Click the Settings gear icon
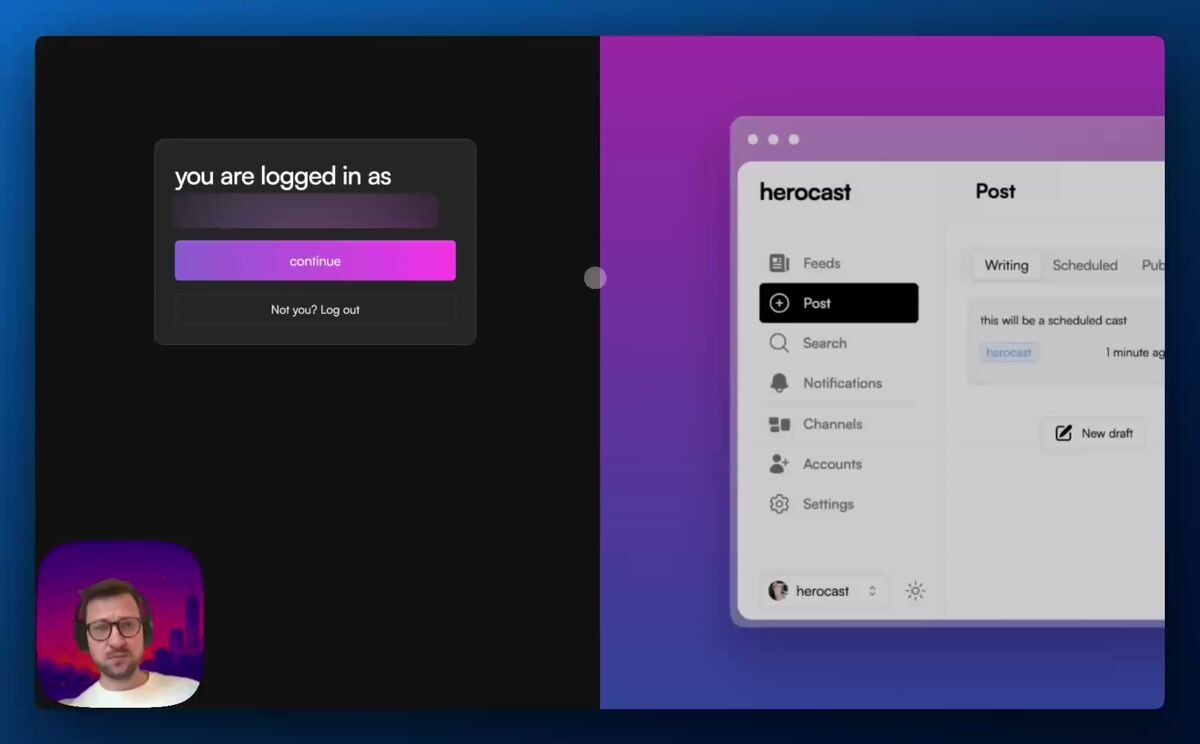The height and width of the screenshot is (744, 1200). pos(779,504)
